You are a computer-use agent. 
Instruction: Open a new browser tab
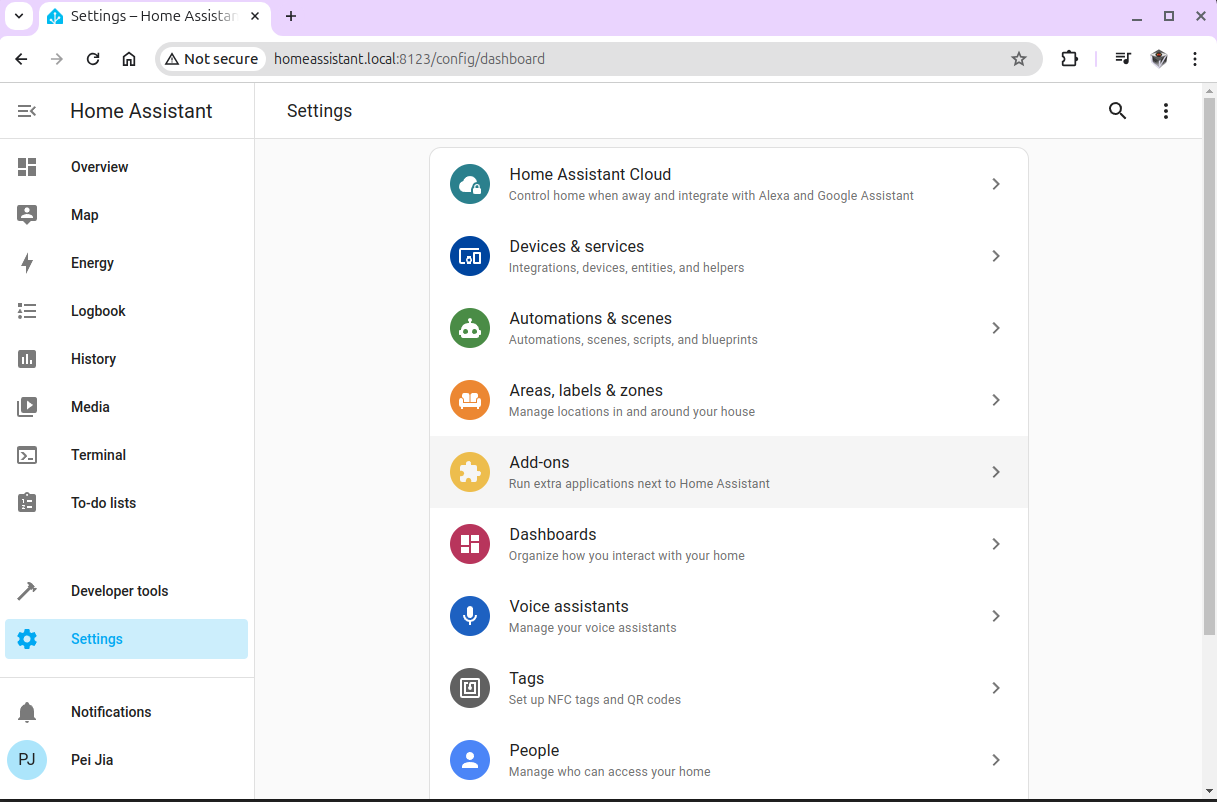point(291,16)
